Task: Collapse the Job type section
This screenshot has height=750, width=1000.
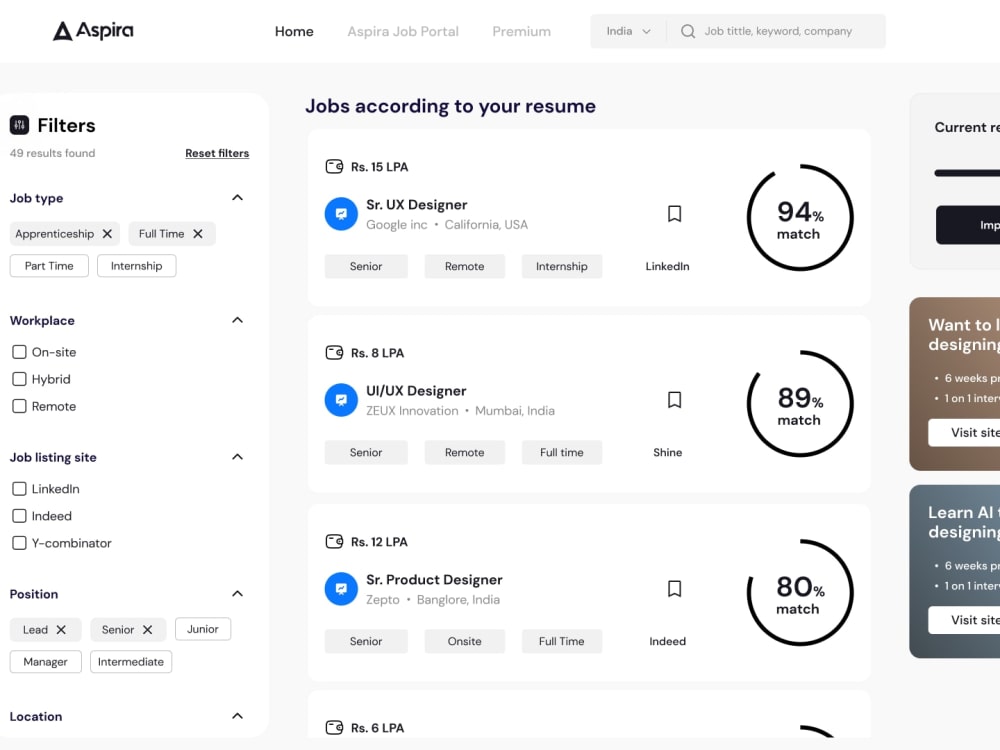Action: (237, 198)
